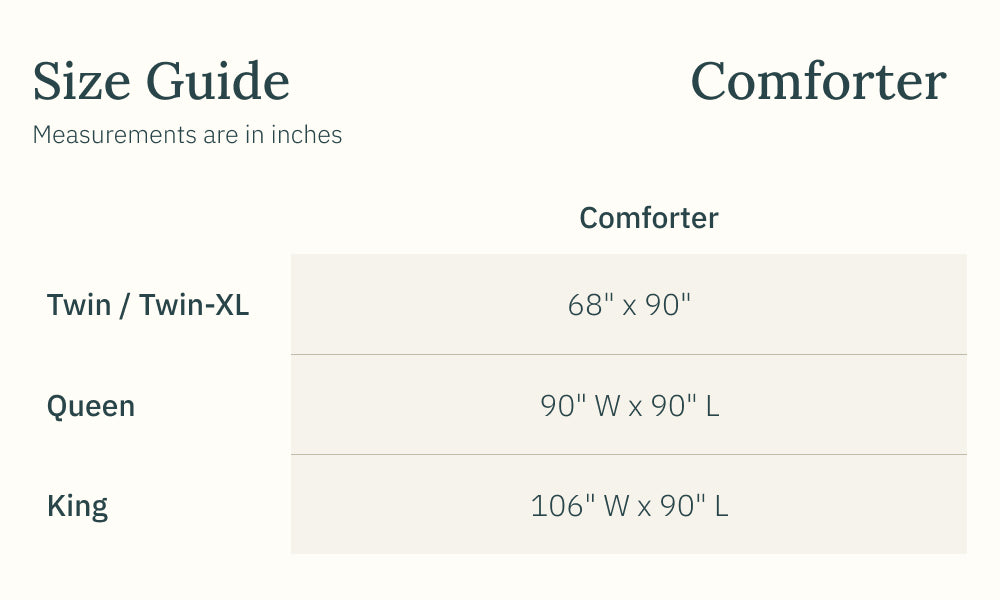The height and width of the screenshot is (600, 1000).
Task: Select the King row label
Action: click(77, 506)
